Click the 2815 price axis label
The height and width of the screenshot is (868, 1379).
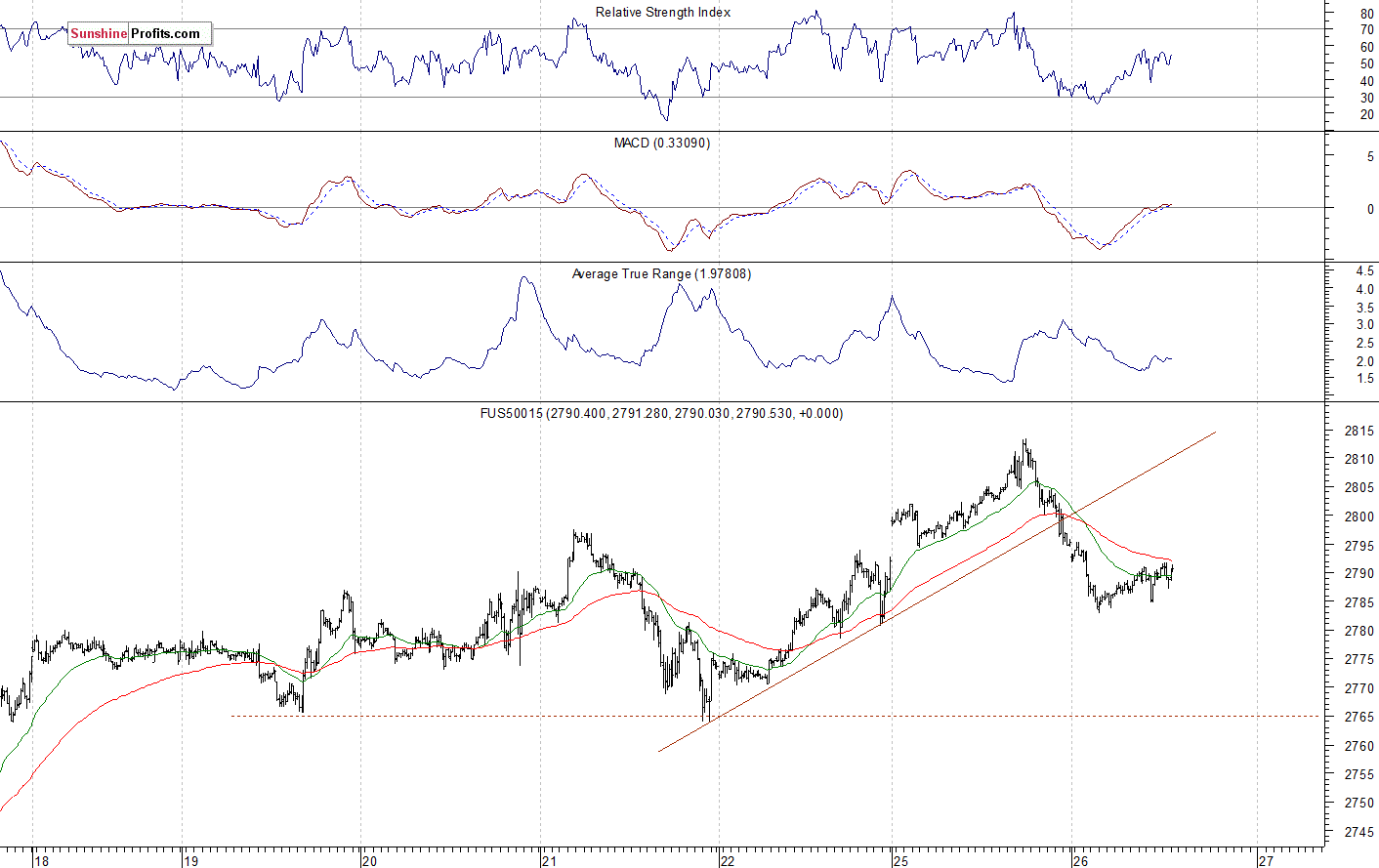tap(1358, 431)
